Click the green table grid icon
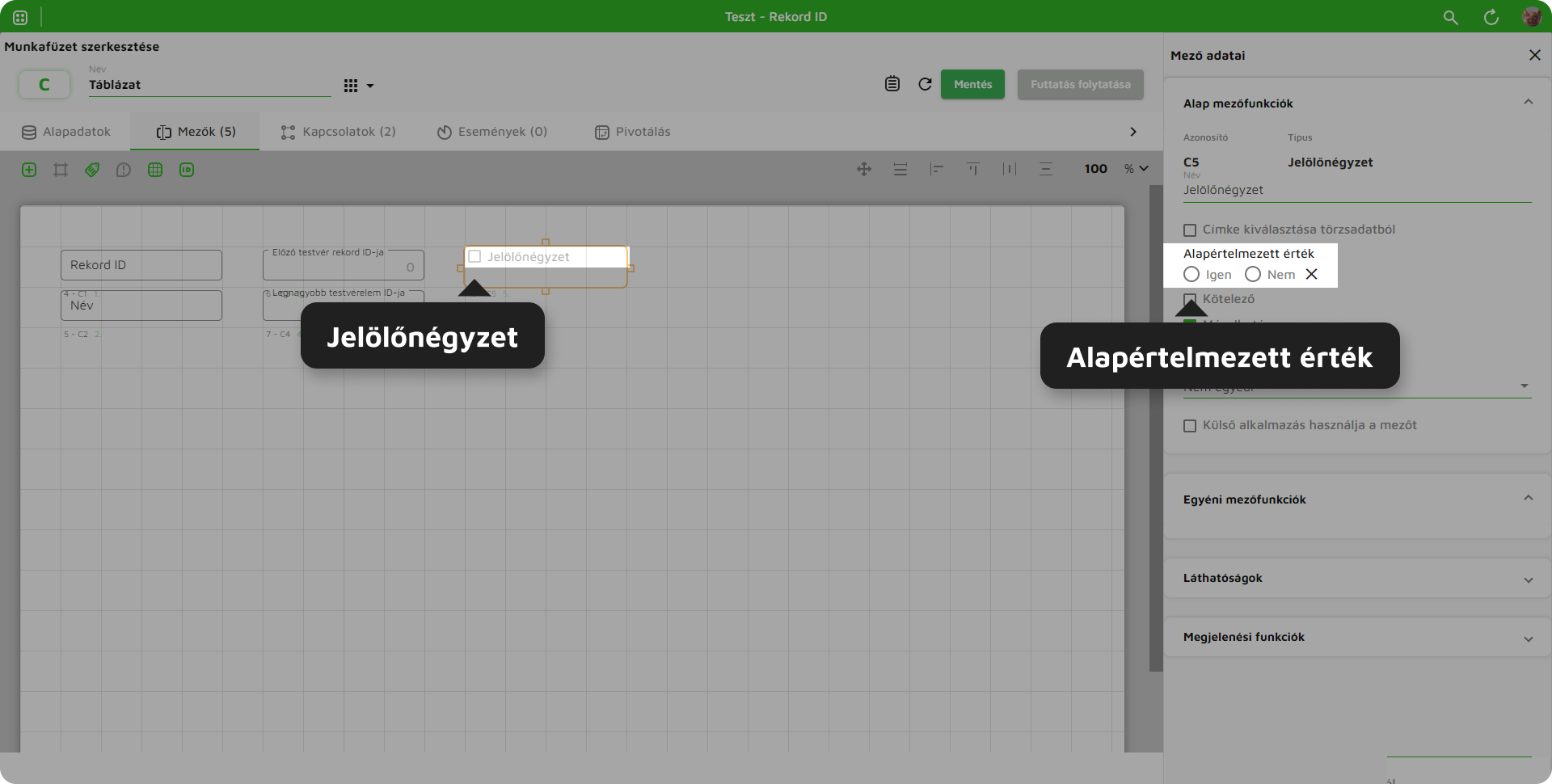This screenshot has height=784, width=1552. tap(155, 170)
